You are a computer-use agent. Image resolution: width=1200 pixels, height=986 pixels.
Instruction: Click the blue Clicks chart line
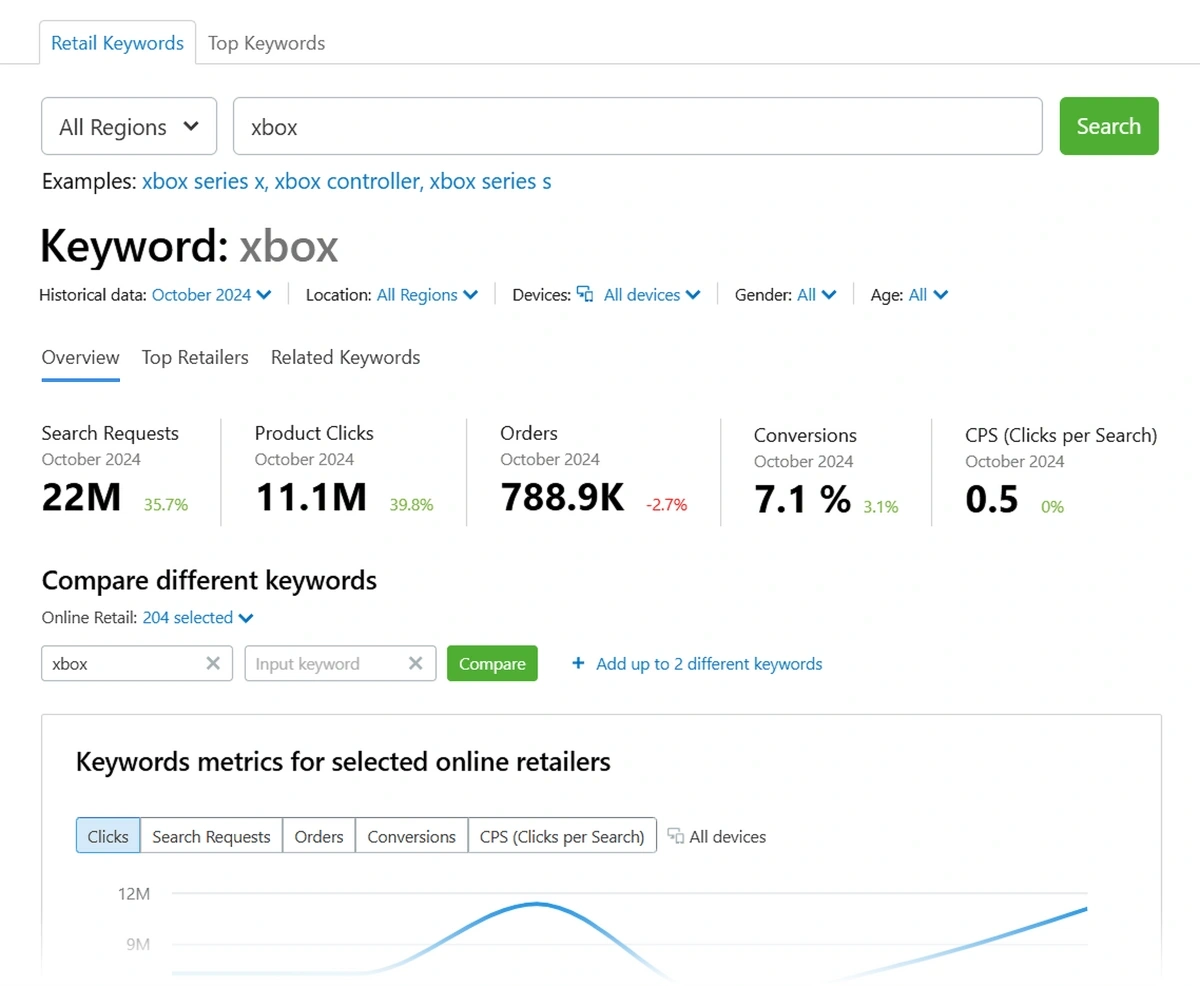pyautogui.click(x=537, y=904)
